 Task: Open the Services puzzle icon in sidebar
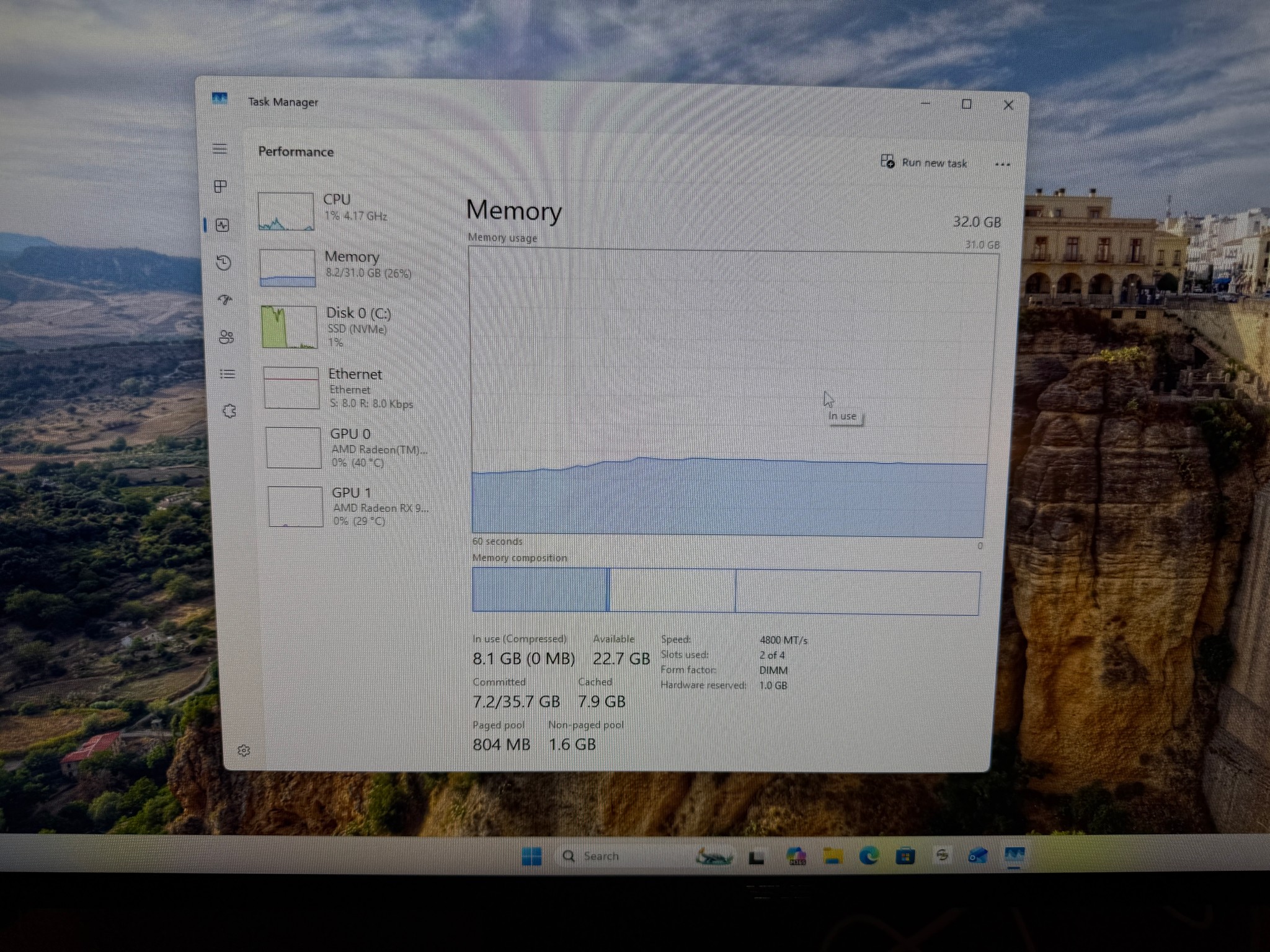pyautogui.click(x=229, y=411)
